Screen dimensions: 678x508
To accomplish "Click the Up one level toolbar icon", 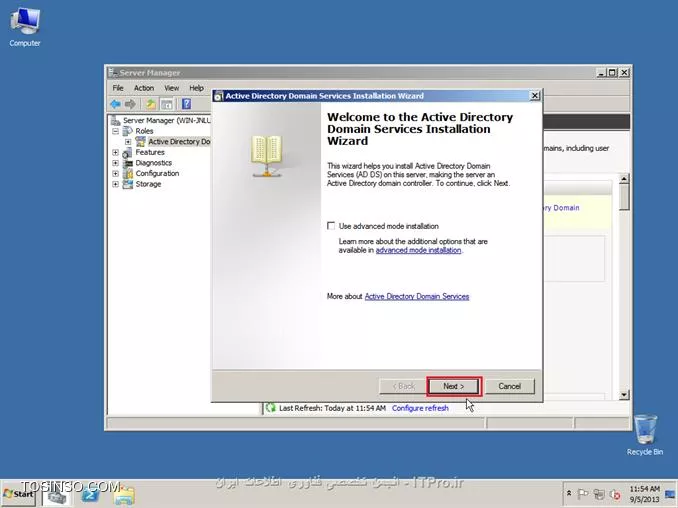I will coord(150,104).
